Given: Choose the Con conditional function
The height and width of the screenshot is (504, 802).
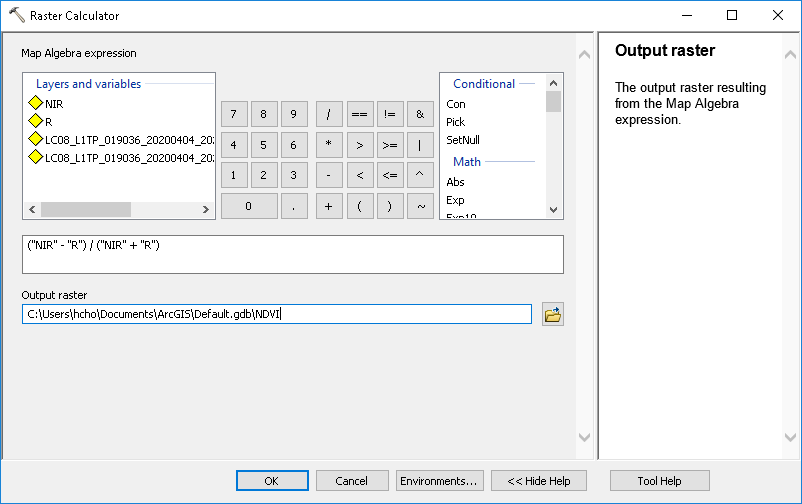Looking at the screenshot, I should pos(456,104).
